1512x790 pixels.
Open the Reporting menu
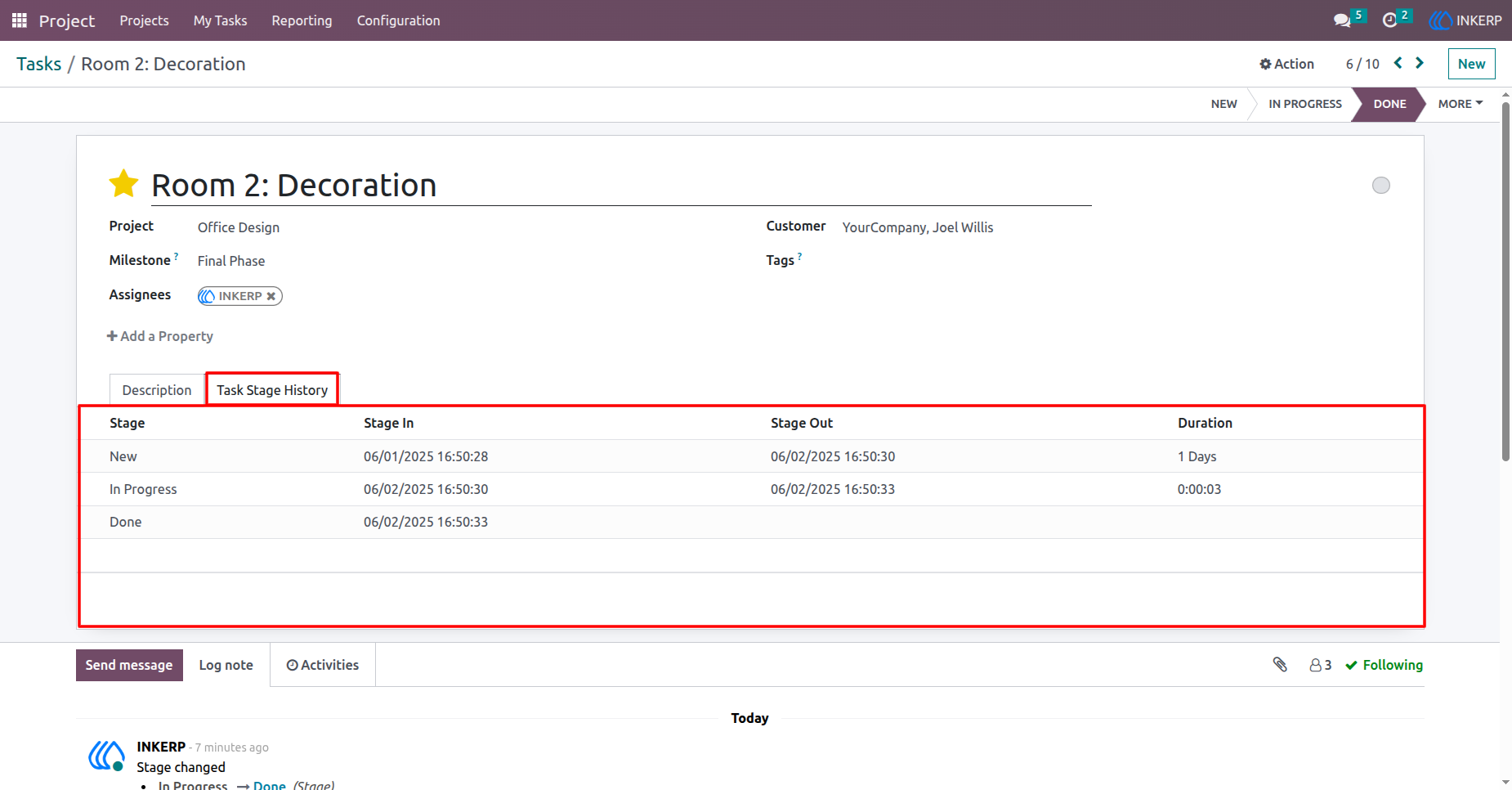(x=302, y=20)
